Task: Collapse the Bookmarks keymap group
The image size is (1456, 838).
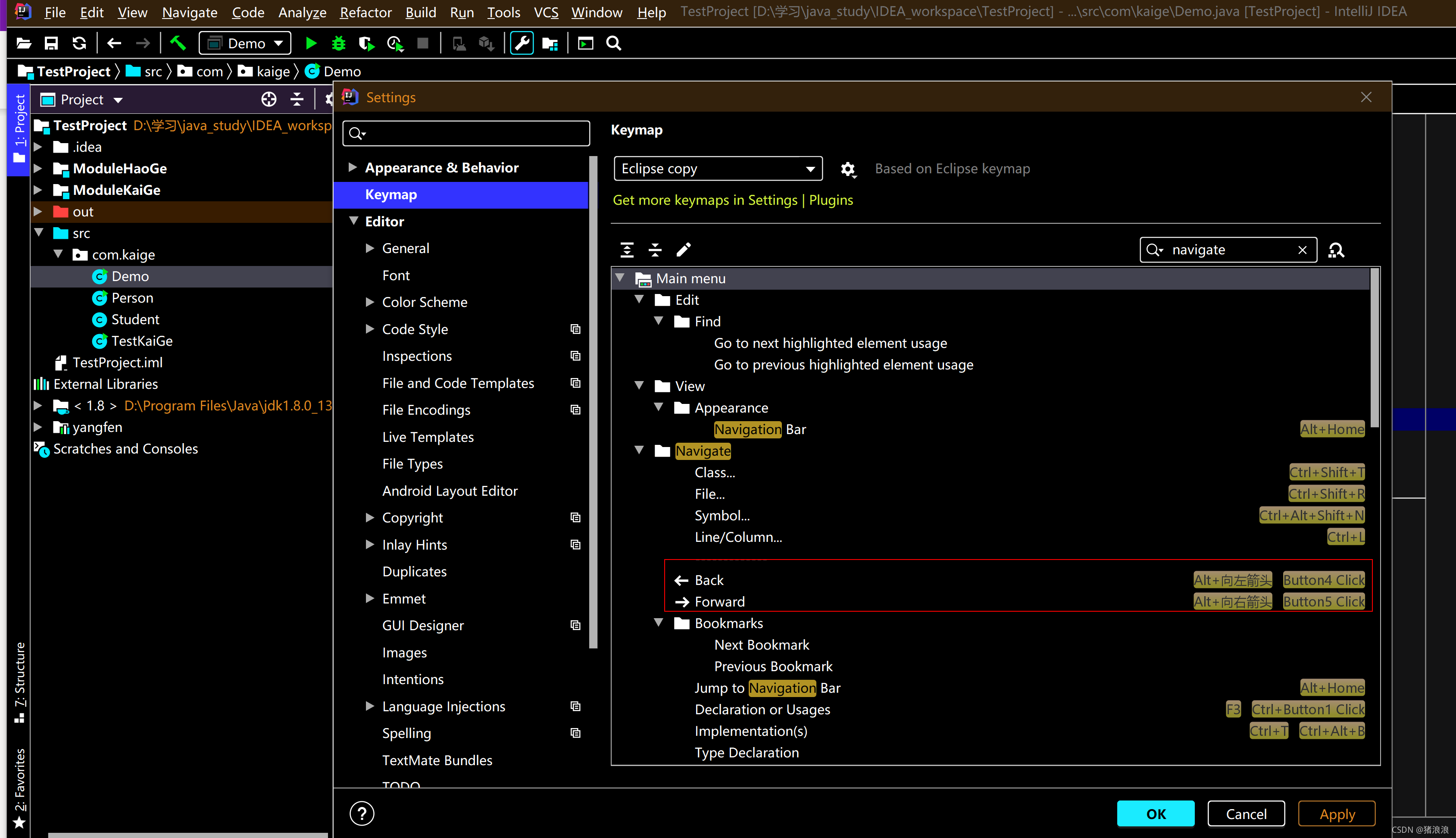Action: click(x=658, y=623)
